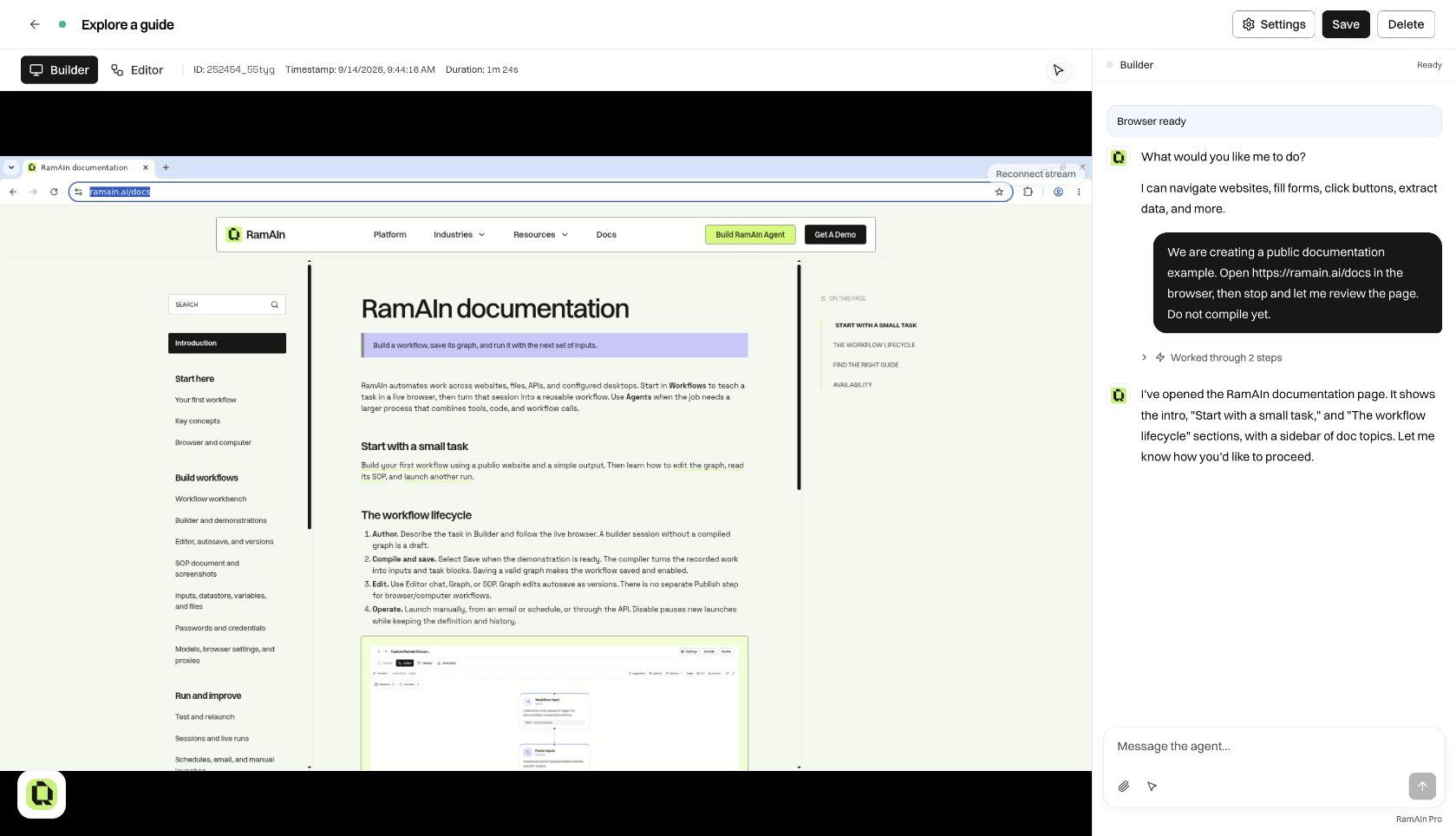Viewport: 1456px width, 836px height.
Task: Click the Save button
Action: (x=1346, y=24)
